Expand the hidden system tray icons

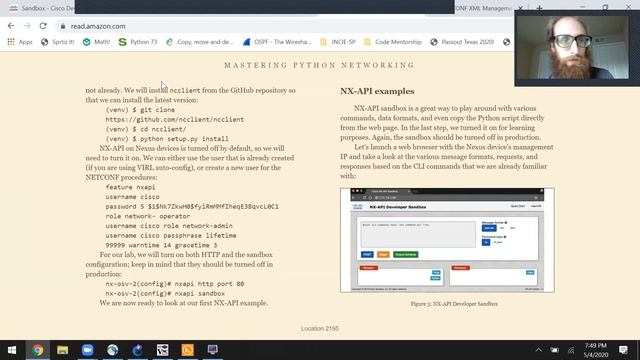[539, 350]
